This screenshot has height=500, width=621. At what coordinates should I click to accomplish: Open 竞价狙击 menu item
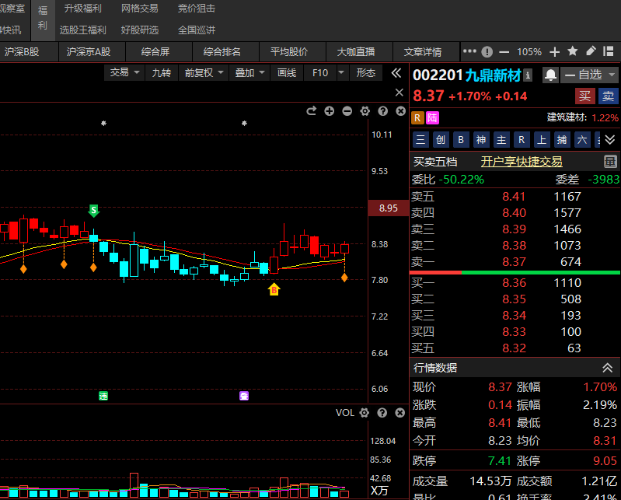pos(196,8)
